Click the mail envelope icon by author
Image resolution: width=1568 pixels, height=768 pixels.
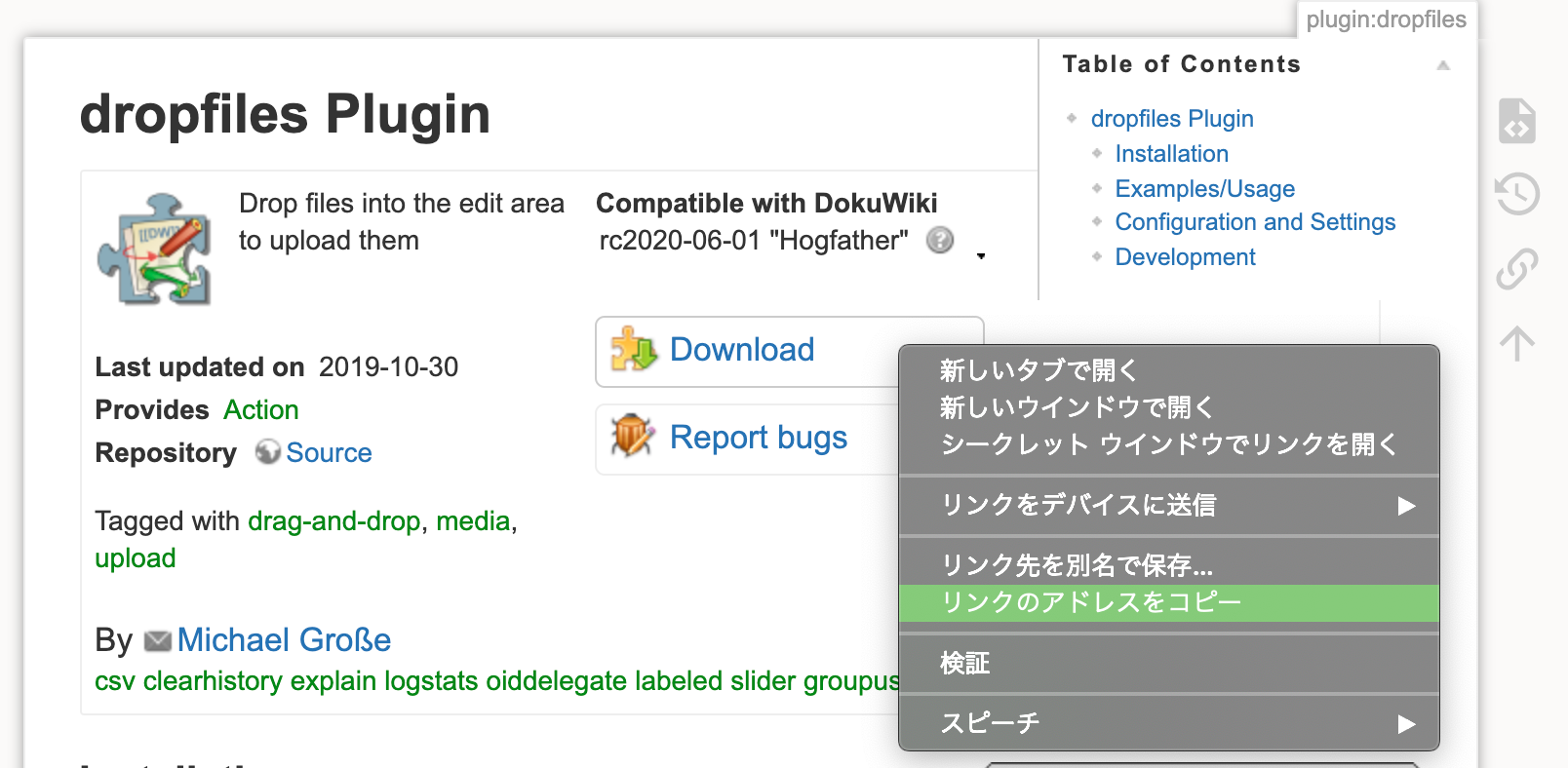[x=158, y=640]
